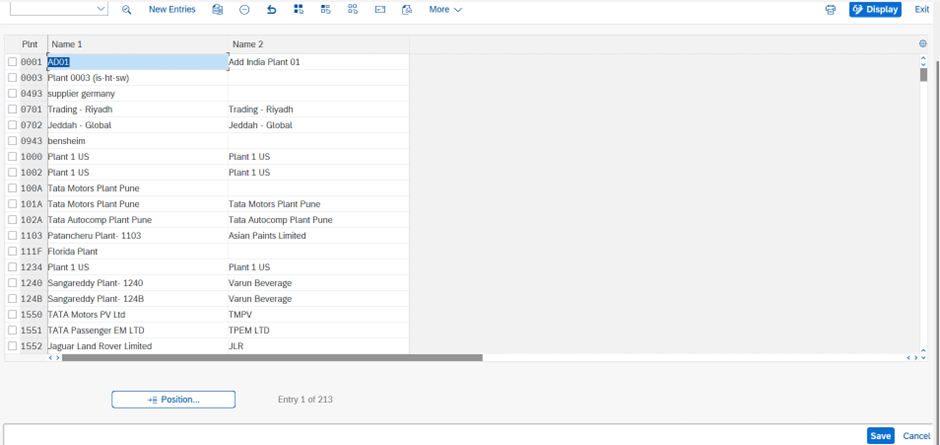The image size is (940, 445).
Task: Tick the row checkbox for 0493
Action: click(x=13, y=94)
